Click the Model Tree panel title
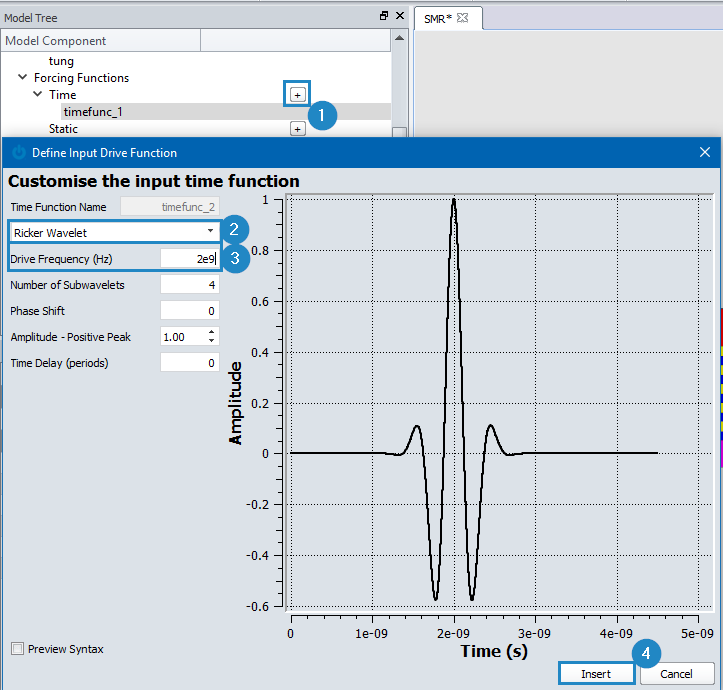The image size is (723, 690). (x=31, y=18)
